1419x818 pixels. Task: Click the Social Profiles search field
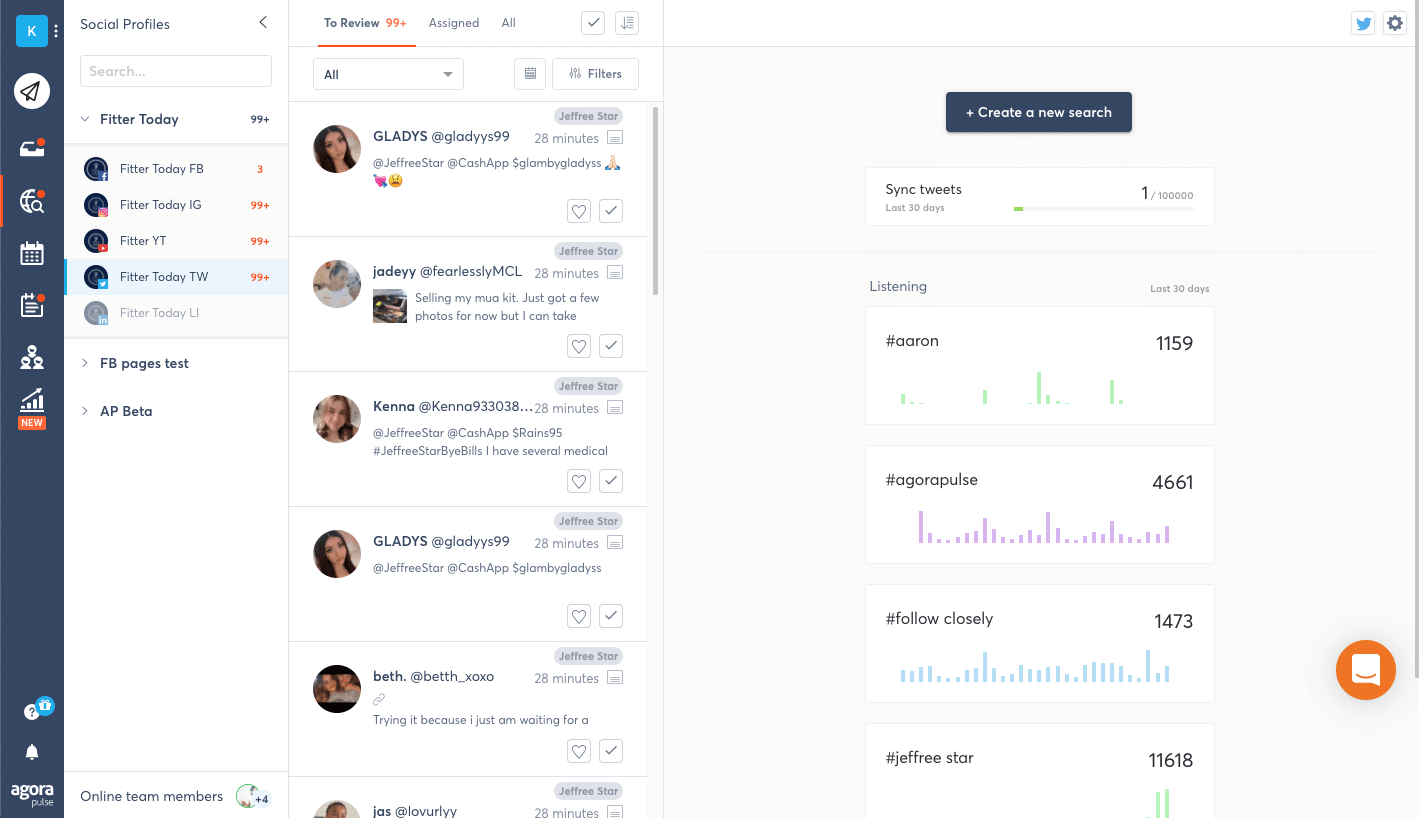[175, 71]
